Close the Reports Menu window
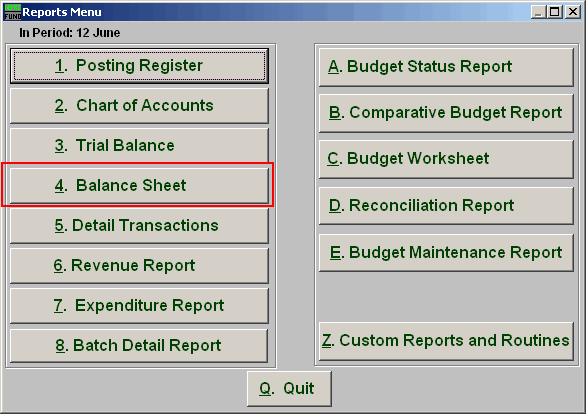586x414 pixels. (573, 12)
